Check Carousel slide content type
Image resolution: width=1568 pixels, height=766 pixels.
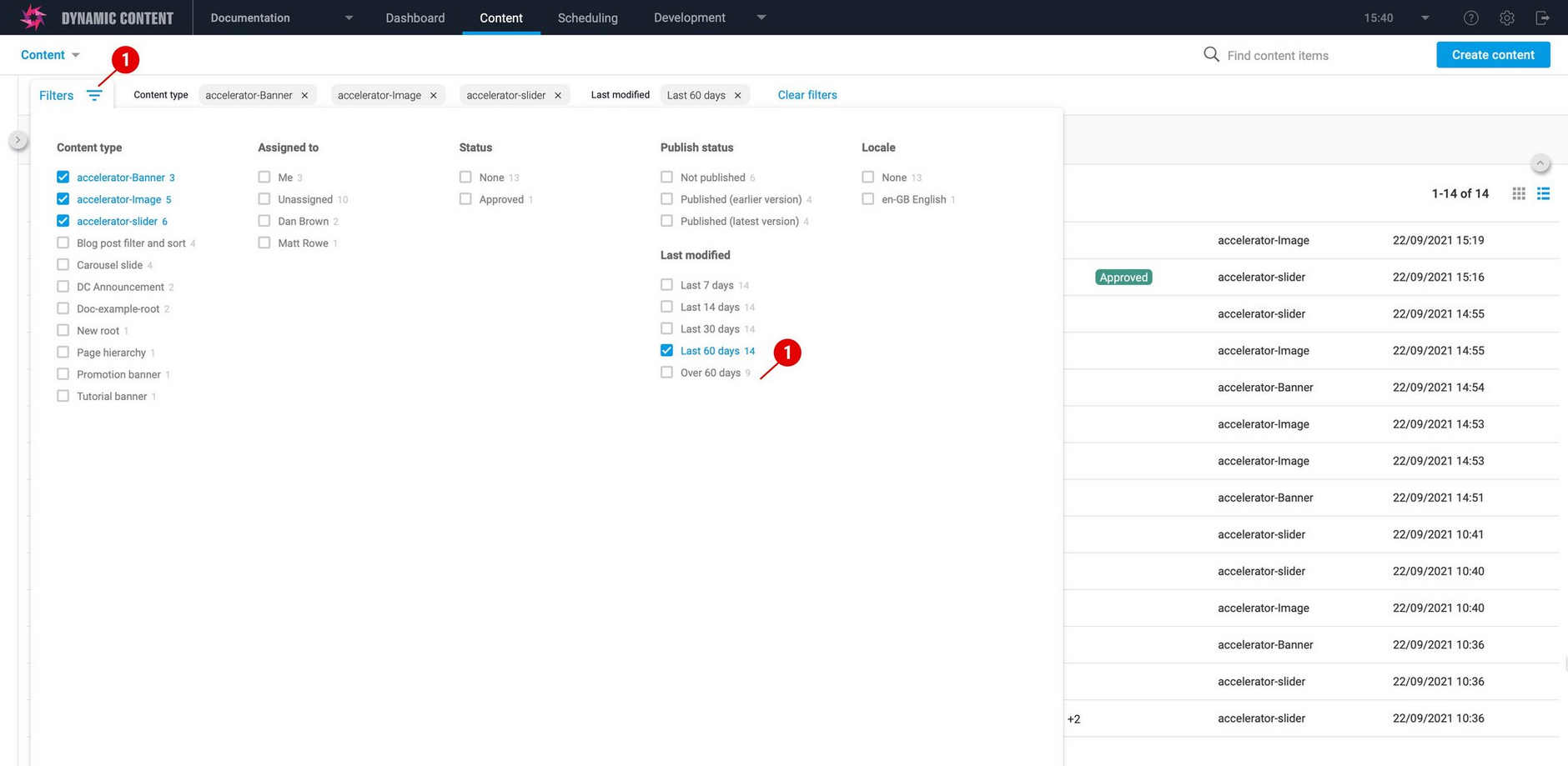pyautogui.click(x=63, y=264)
